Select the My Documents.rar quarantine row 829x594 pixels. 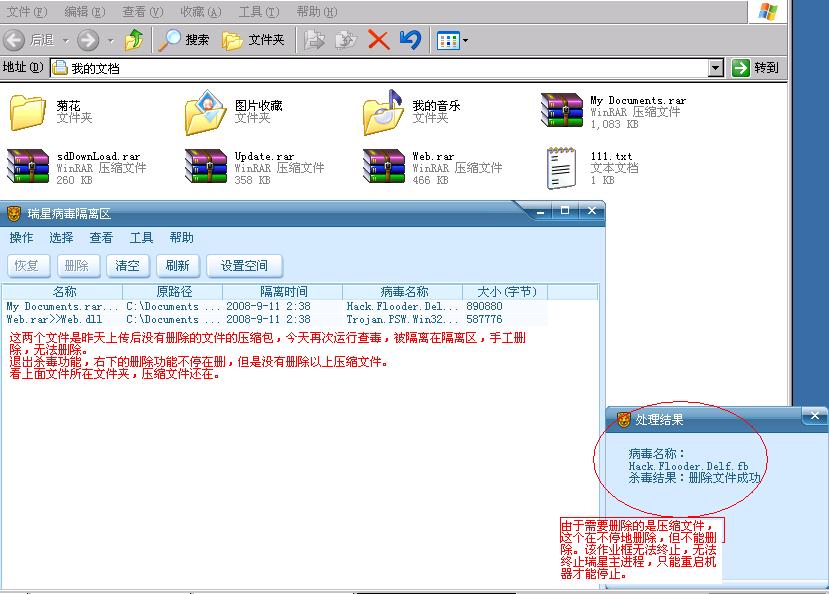pos(276,307)
